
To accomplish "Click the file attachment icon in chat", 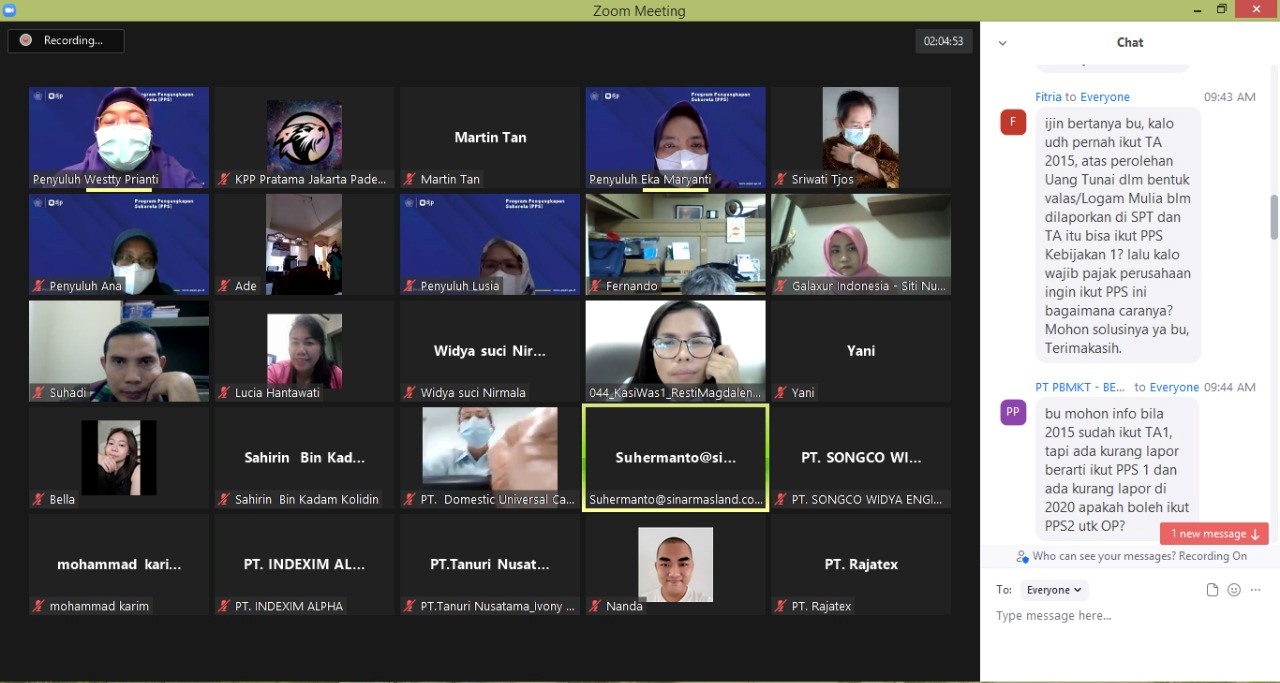I will point(1212,590).
